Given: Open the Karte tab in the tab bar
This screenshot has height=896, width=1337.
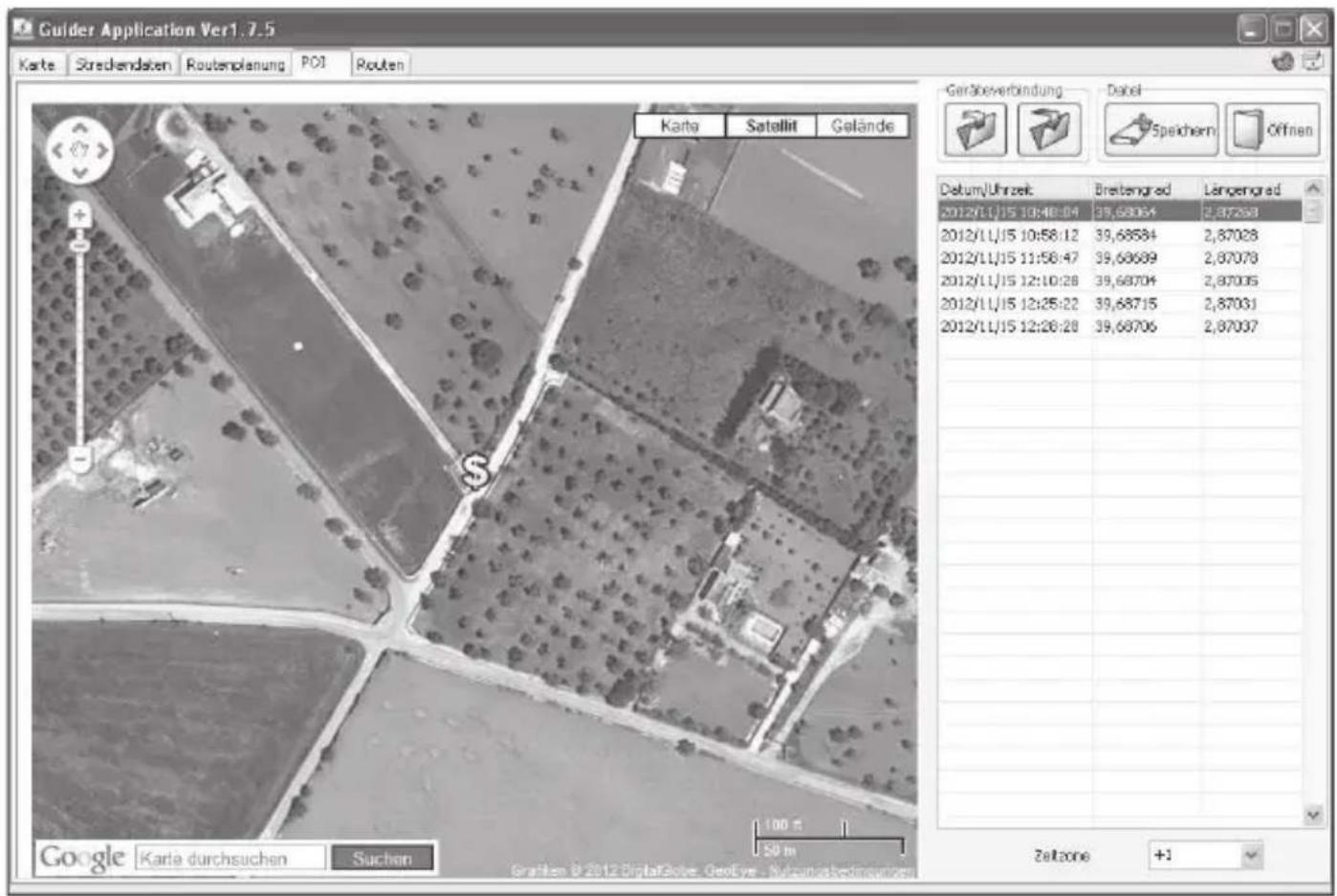Looking at the screenshot, I should (37, 64).
